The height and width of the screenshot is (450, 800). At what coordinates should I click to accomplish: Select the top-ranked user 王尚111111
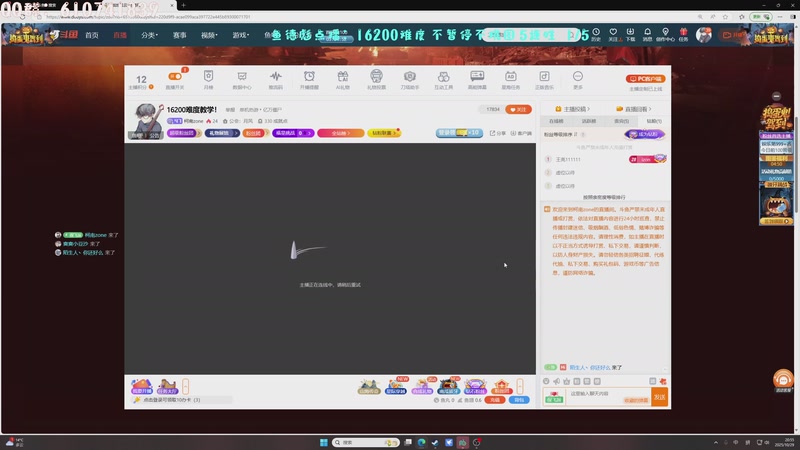click(x=568, y=160)
